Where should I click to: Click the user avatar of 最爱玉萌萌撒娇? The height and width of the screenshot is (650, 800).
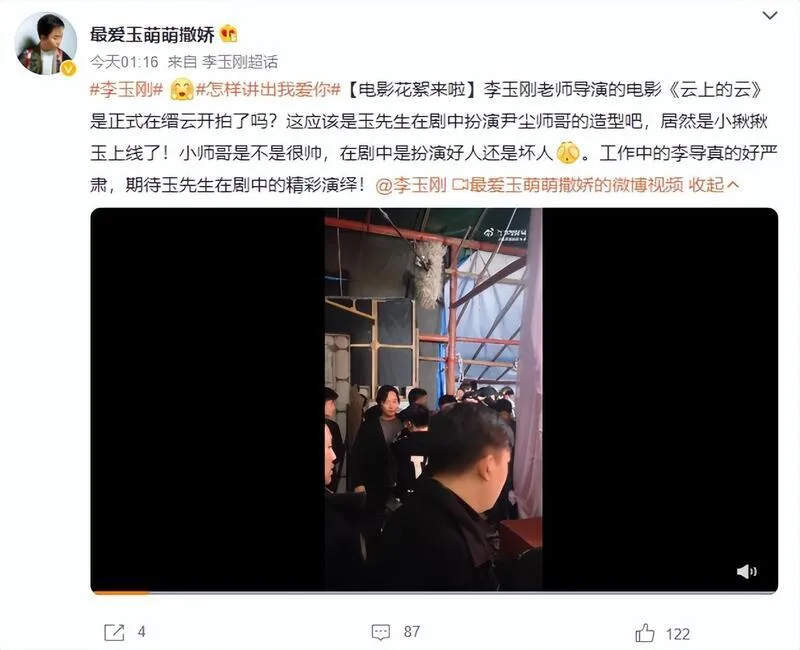pos(45,43)
